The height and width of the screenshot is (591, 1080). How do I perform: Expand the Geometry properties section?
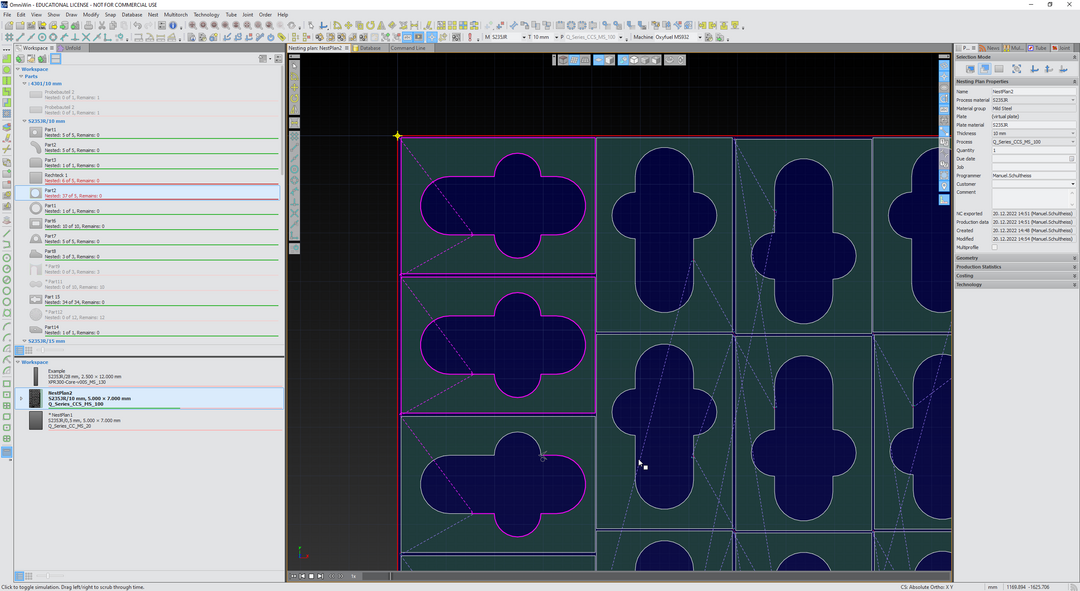tap(1015, 258)
